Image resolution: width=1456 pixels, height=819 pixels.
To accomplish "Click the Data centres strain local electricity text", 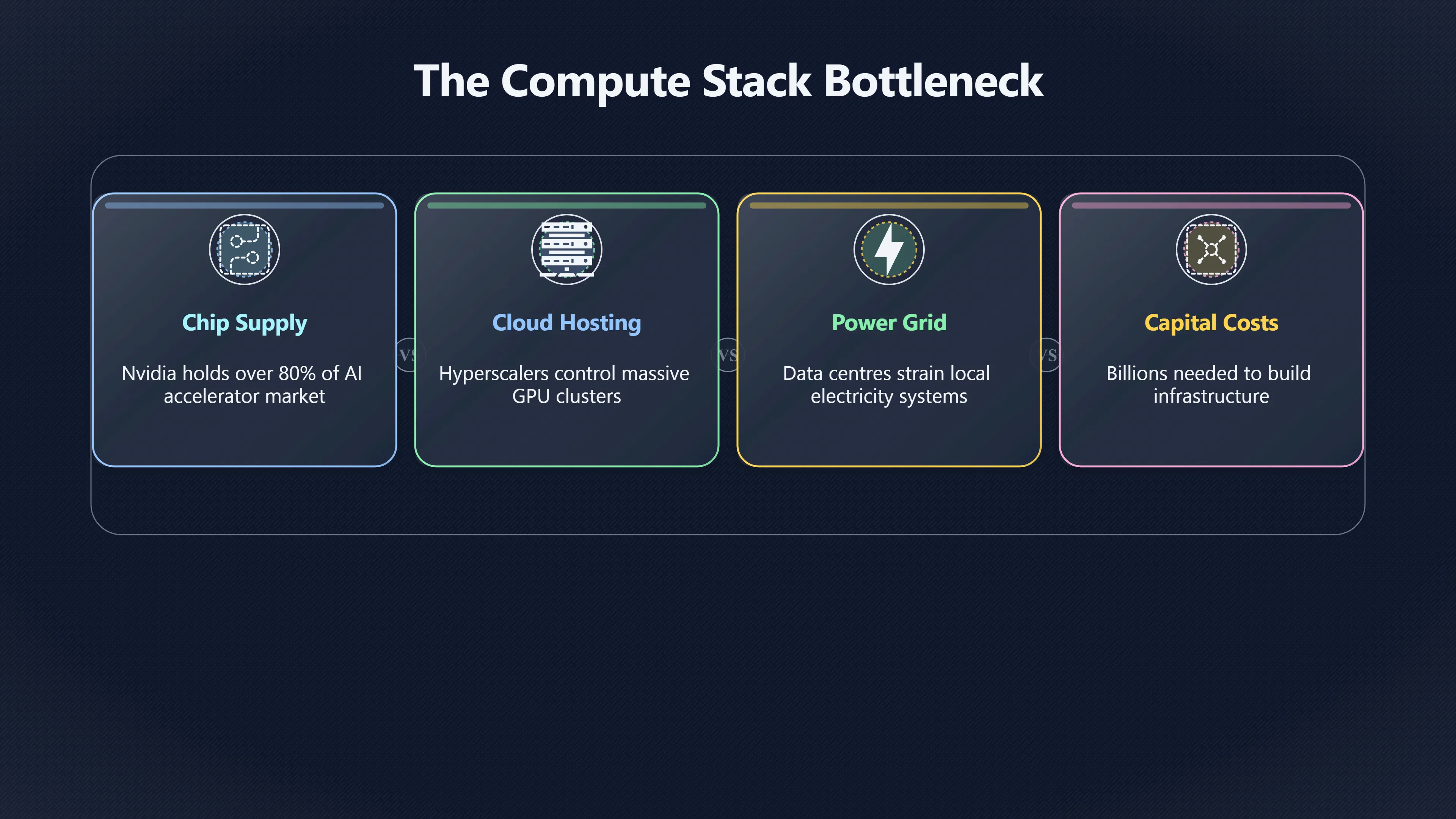I will 886,384.
